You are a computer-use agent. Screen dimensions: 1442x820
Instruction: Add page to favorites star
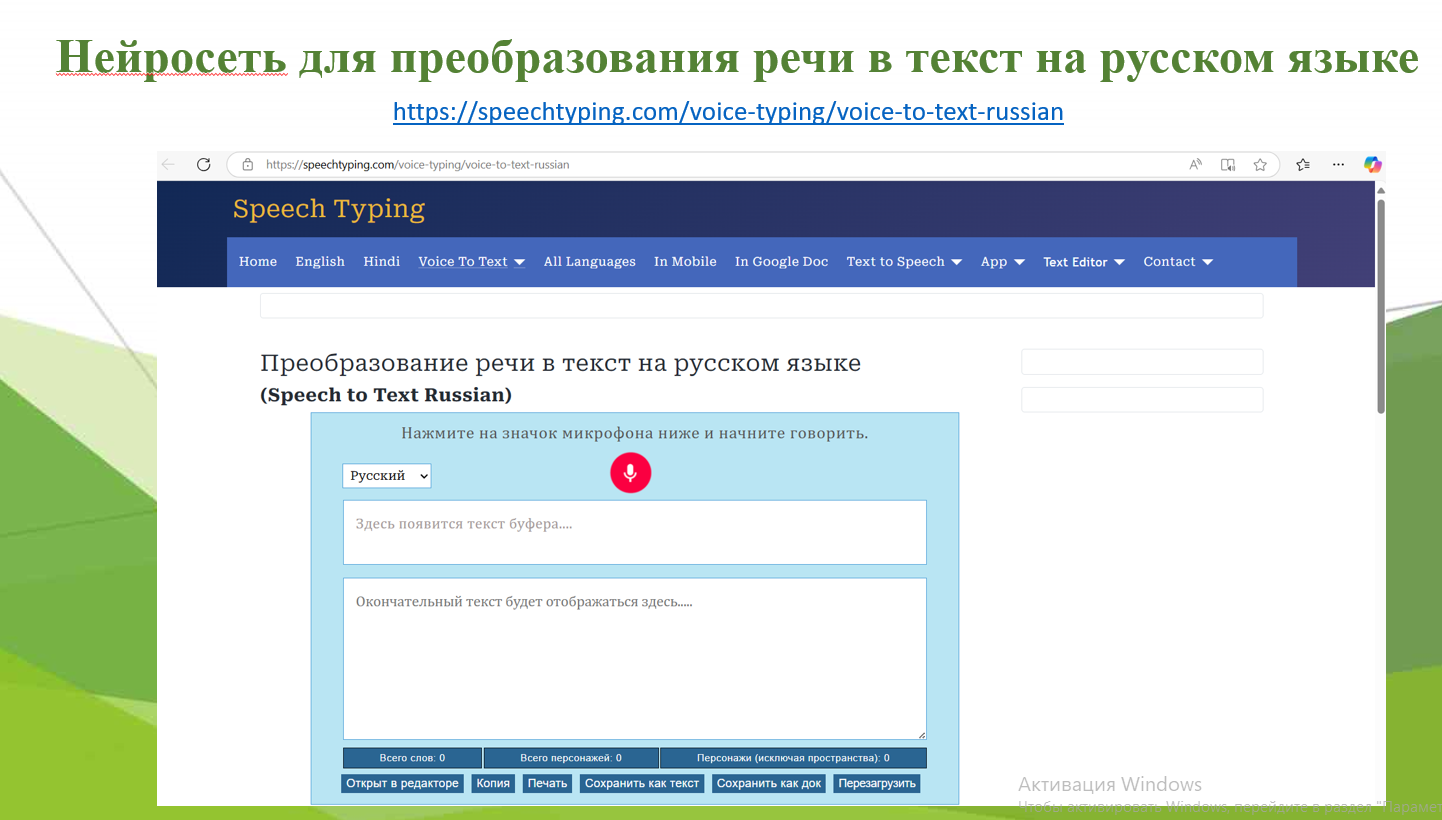[x=1260, y=164]
